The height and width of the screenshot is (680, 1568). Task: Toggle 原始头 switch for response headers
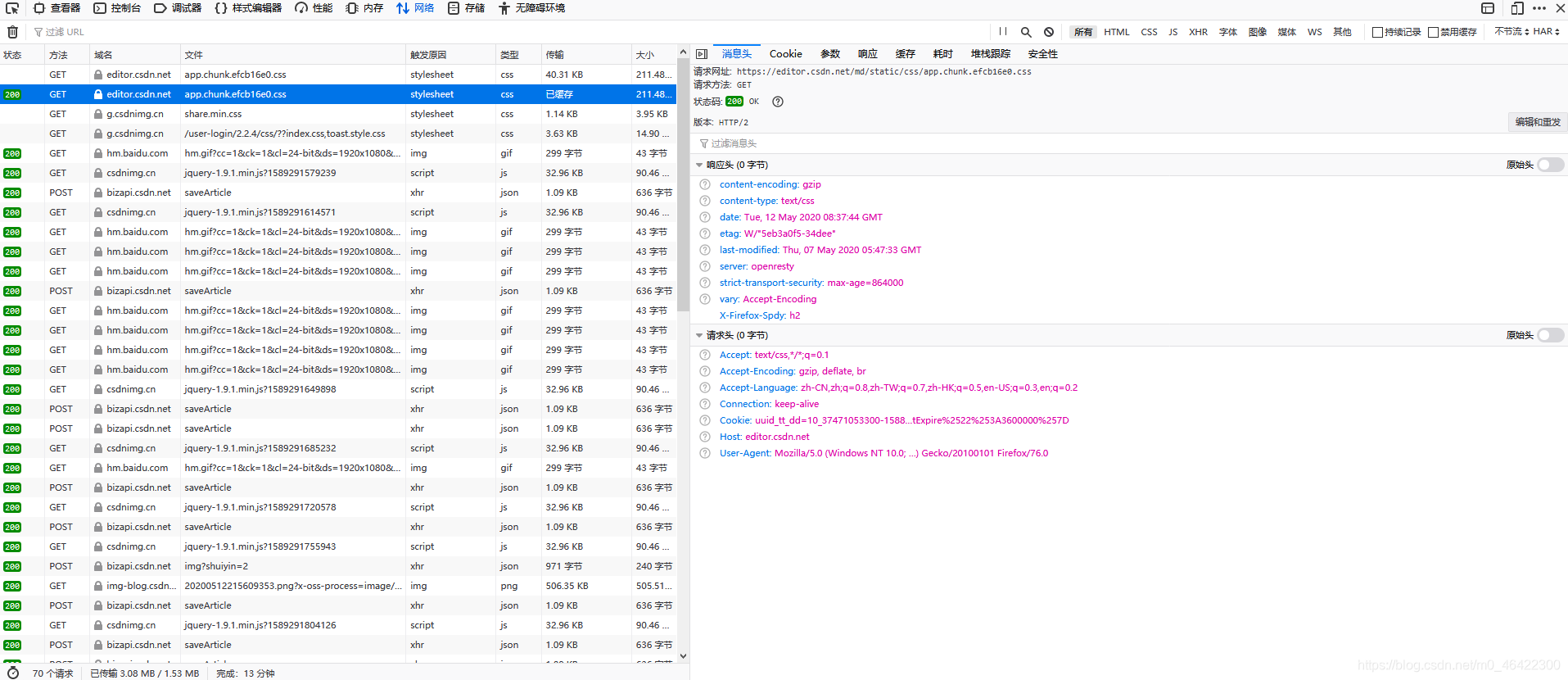(x=1550, y=165)
